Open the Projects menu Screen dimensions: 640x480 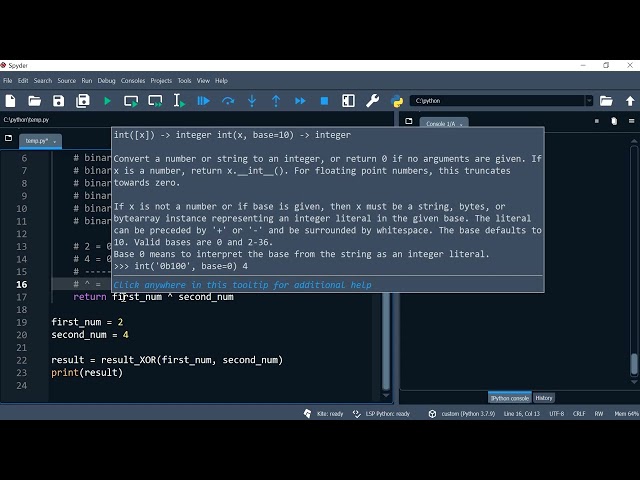pos(161,81)
